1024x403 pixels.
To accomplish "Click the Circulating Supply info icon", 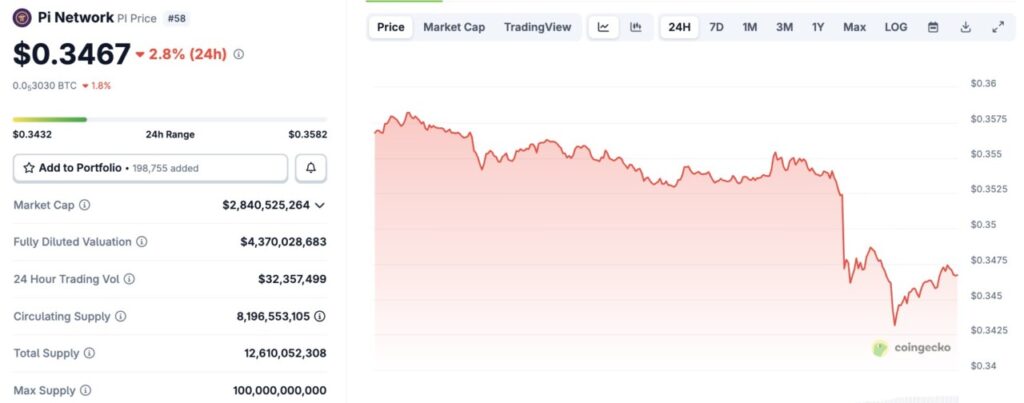I will 120,316.
